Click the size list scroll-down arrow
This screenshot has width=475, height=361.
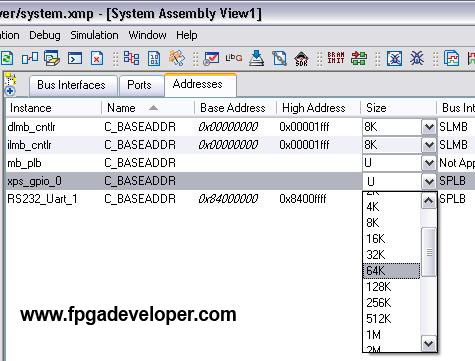tap(429, 343)
